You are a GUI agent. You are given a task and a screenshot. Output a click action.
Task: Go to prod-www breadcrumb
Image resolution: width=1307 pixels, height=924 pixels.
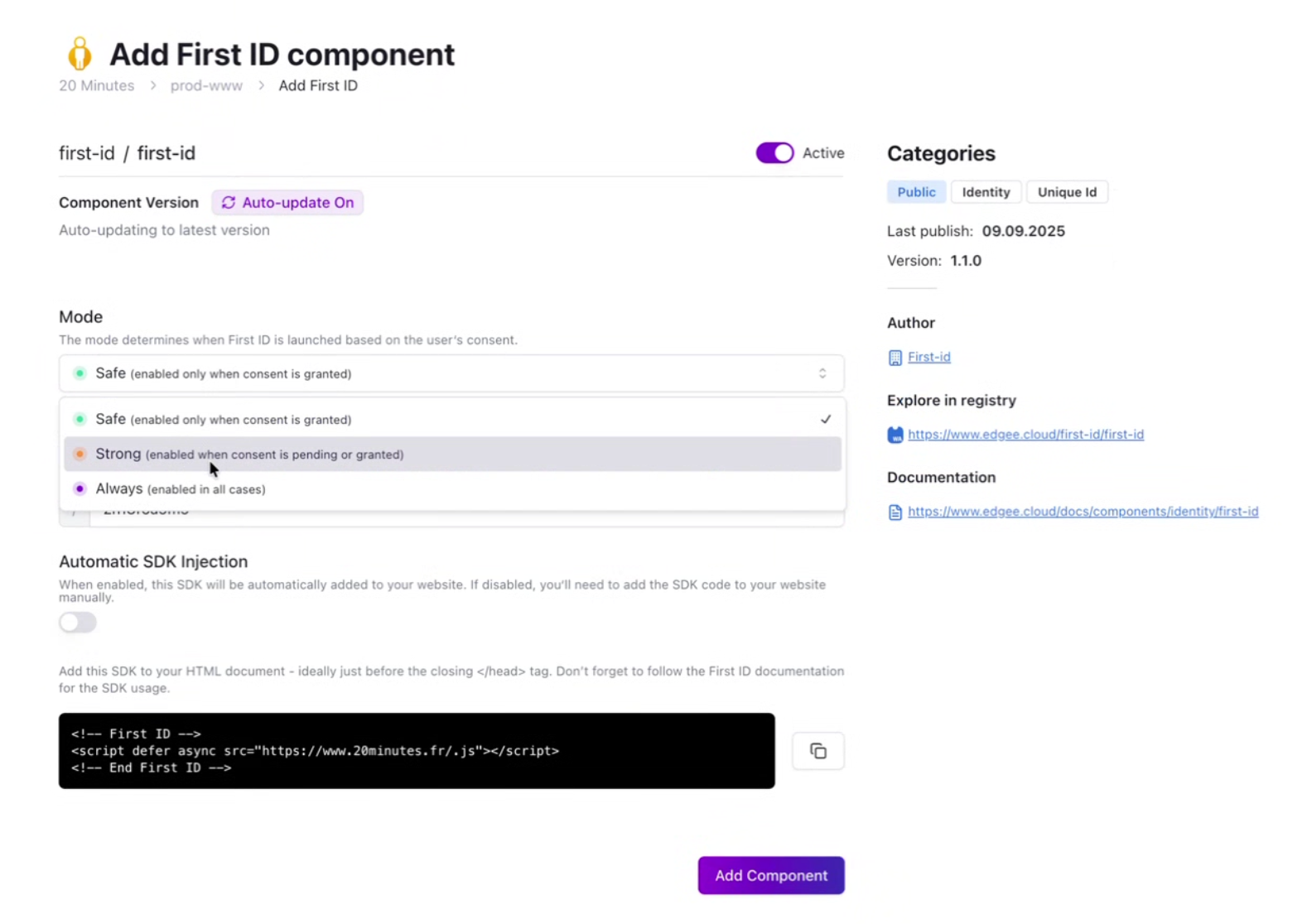point(206,86)
